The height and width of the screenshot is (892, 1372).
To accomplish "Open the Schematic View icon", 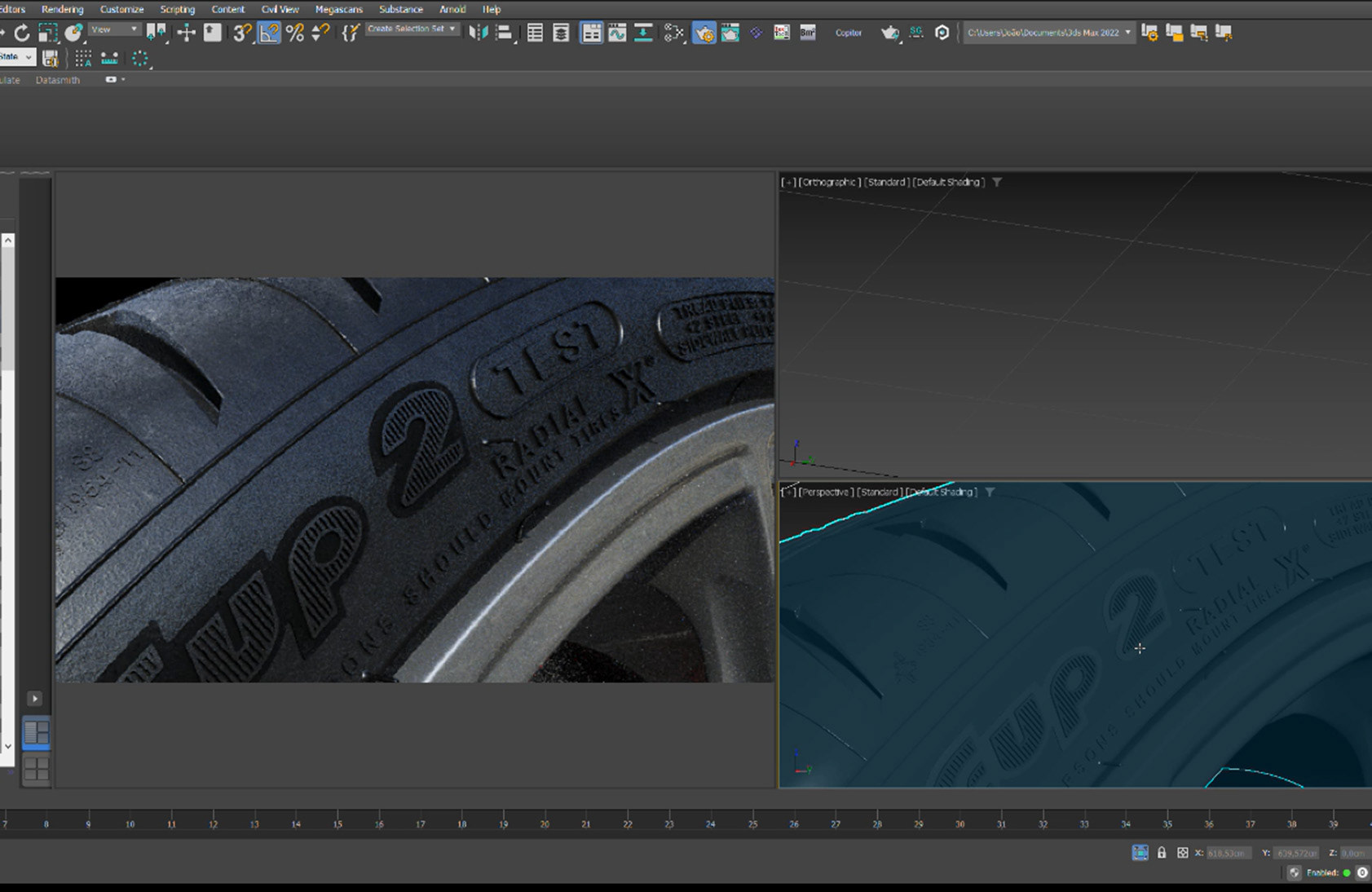I will coord(643,33).
